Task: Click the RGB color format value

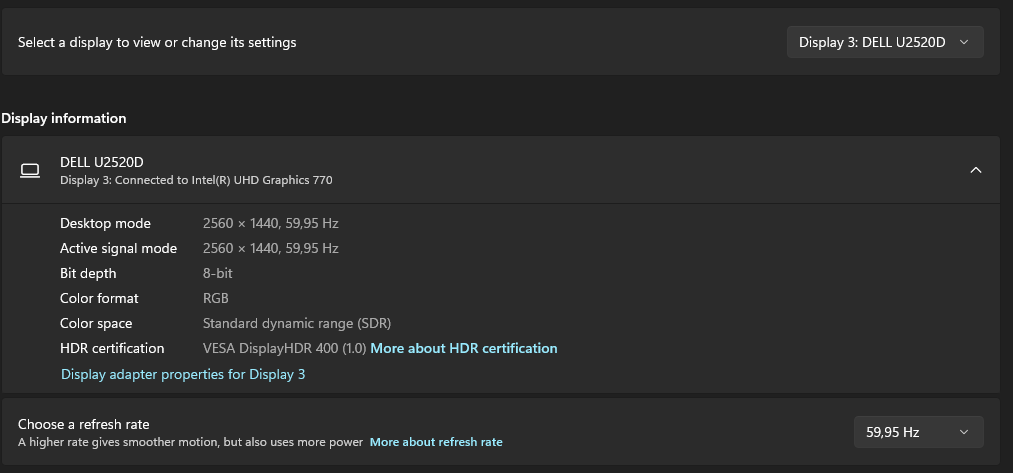Action: tap(216, 299)
